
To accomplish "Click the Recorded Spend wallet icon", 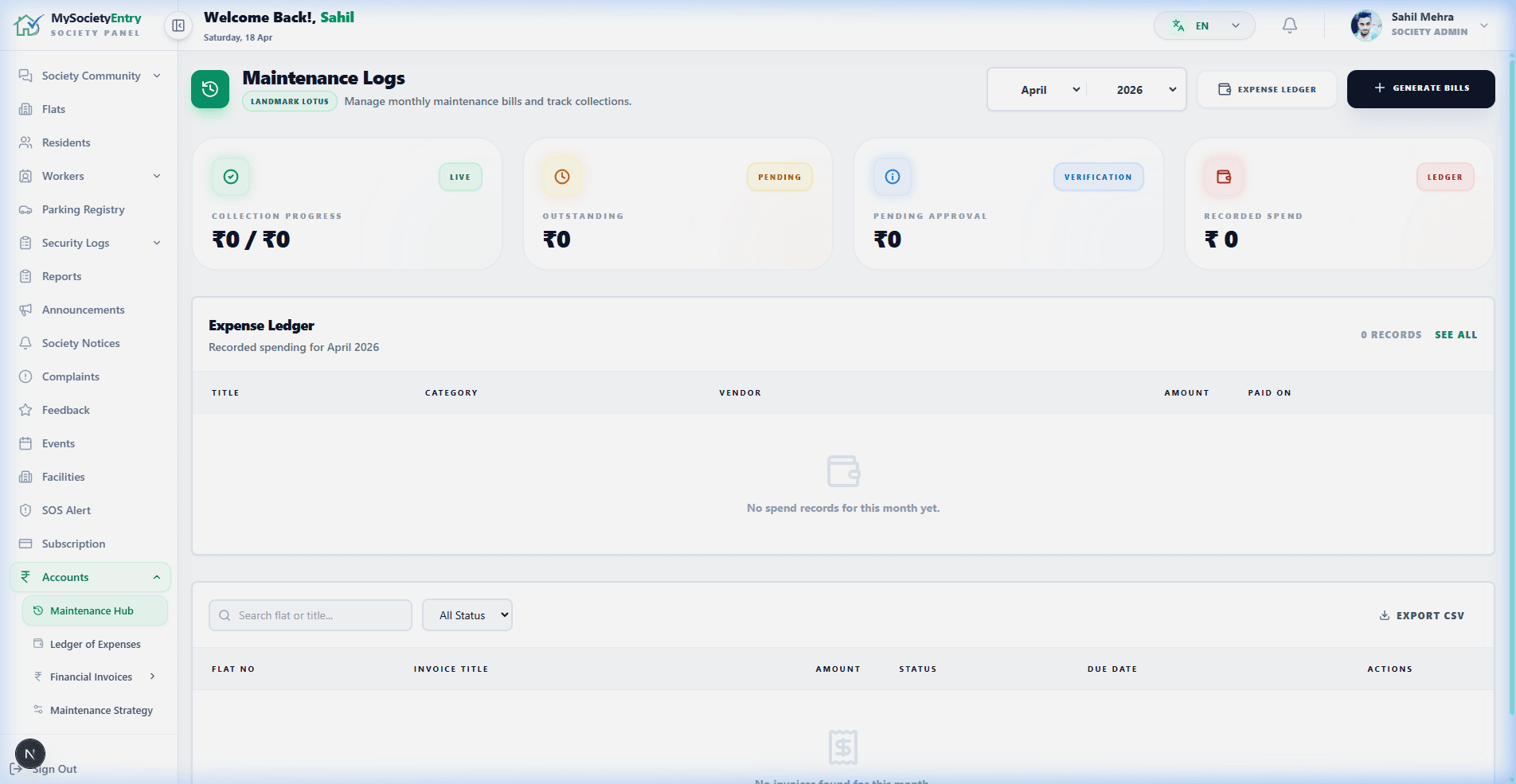I will pyautogui.click(x=1223, y=177).
